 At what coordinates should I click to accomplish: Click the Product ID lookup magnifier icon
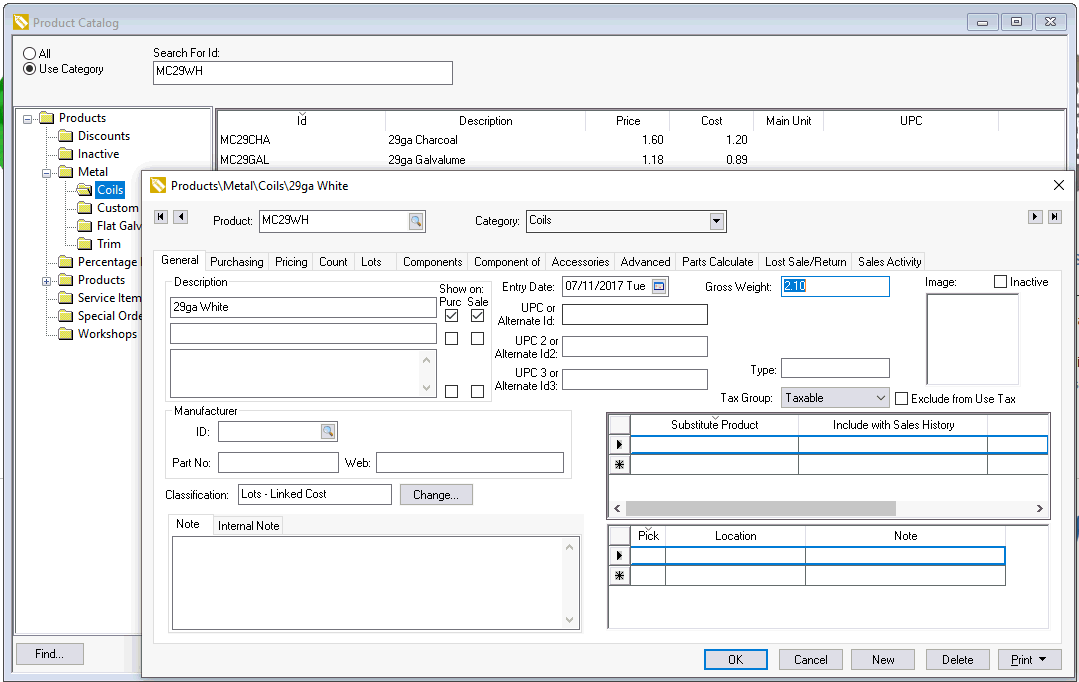click(415, 221)
